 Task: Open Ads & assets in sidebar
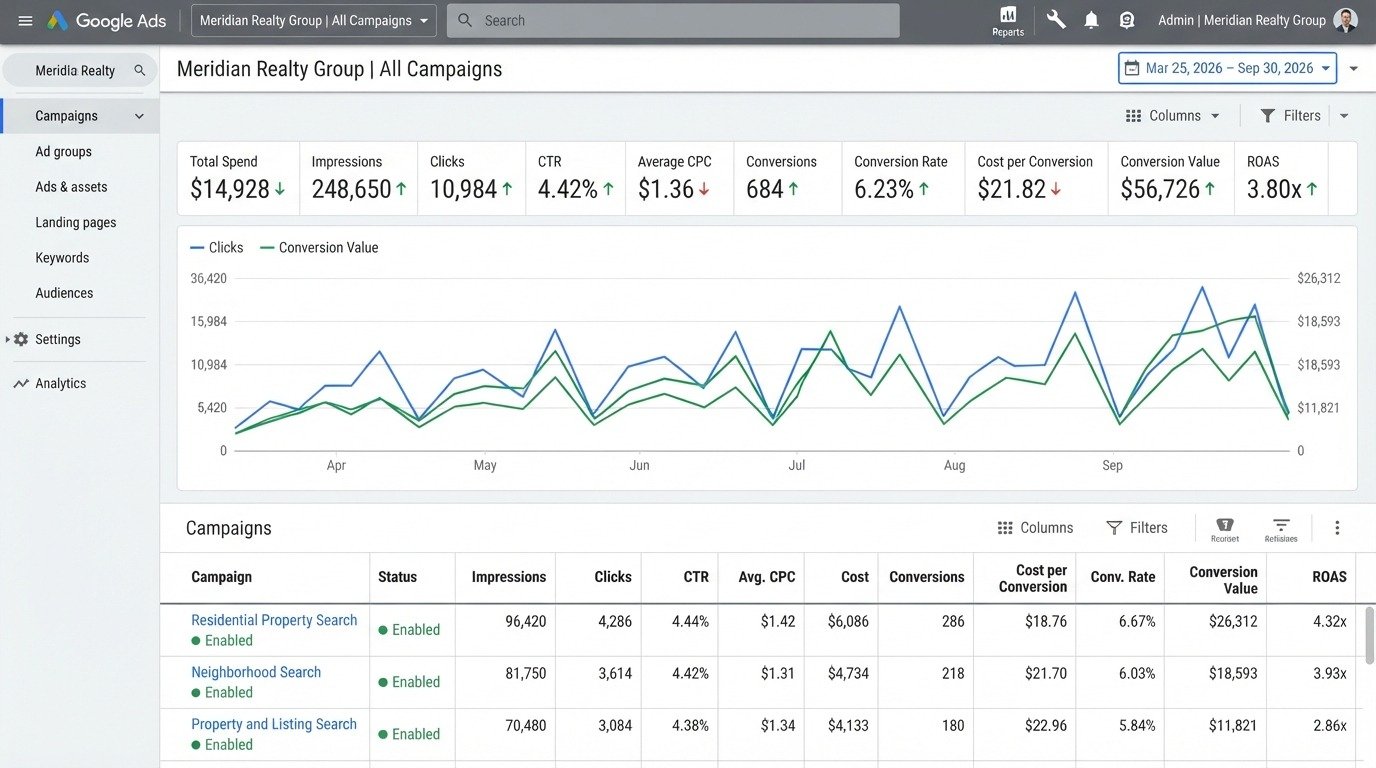[x=71, y=187]
